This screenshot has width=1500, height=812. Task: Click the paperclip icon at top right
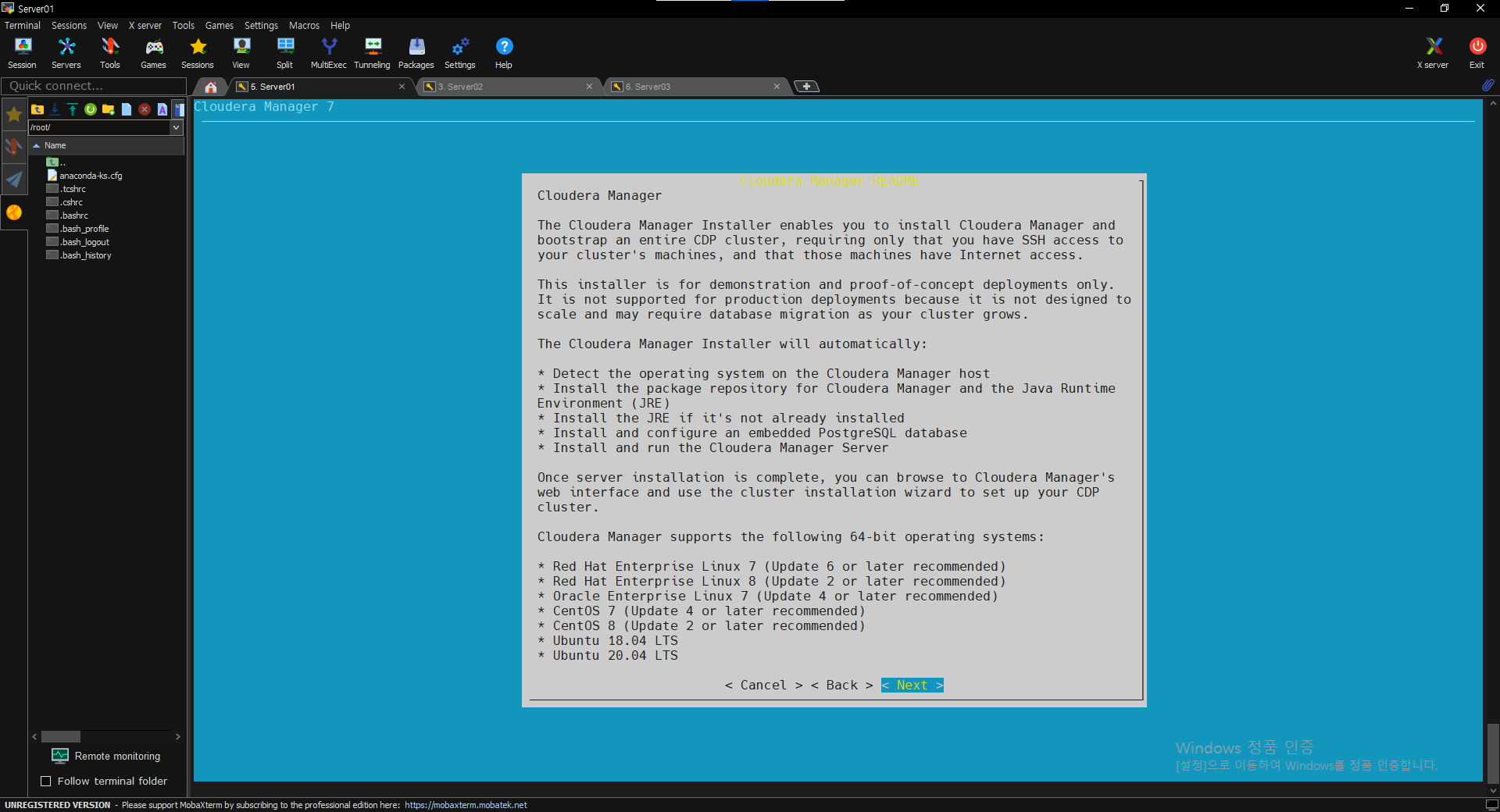click(x=1487, y=85)
